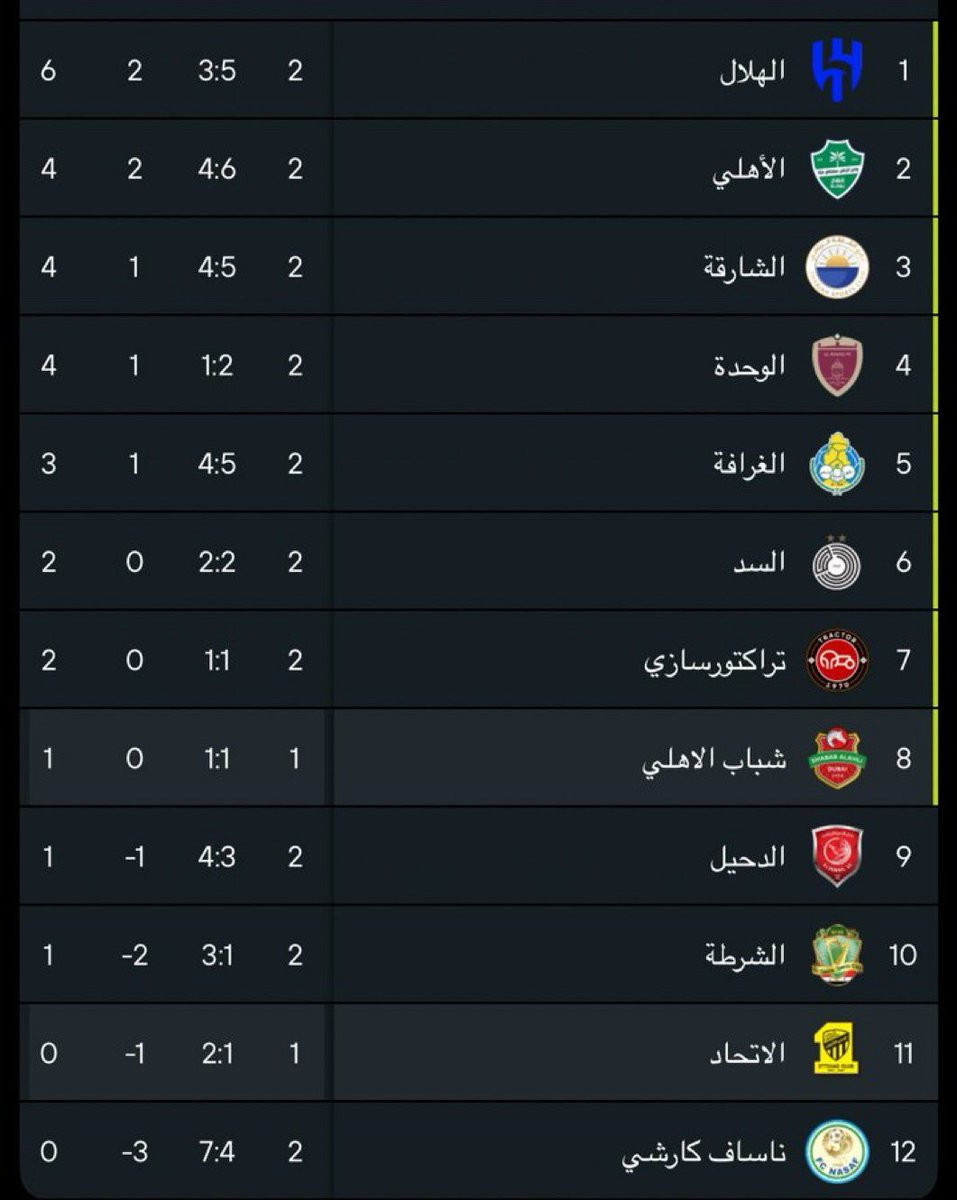957x1200 pixels.
Task: Click the ناساف كارشي team name
Action: [703, 1152]
